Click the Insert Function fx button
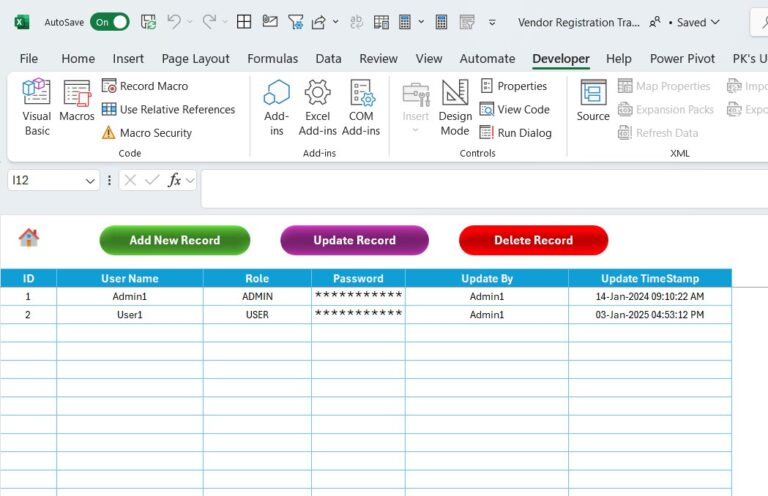The height and width of the screenshot is (496, 768). tap(173, 180)
